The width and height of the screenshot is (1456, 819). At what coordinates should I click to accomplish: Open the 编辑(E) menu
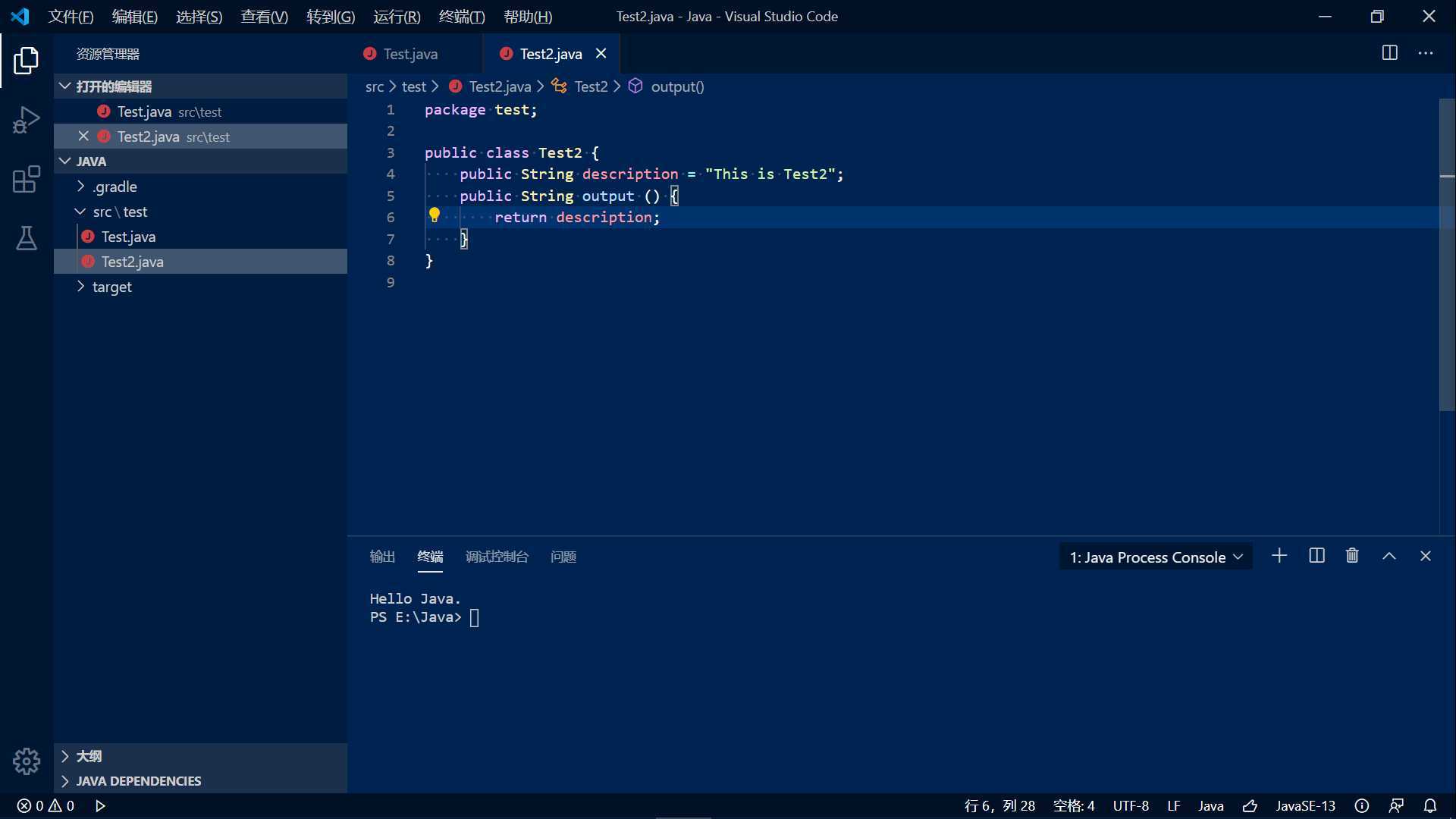[134, 16]
